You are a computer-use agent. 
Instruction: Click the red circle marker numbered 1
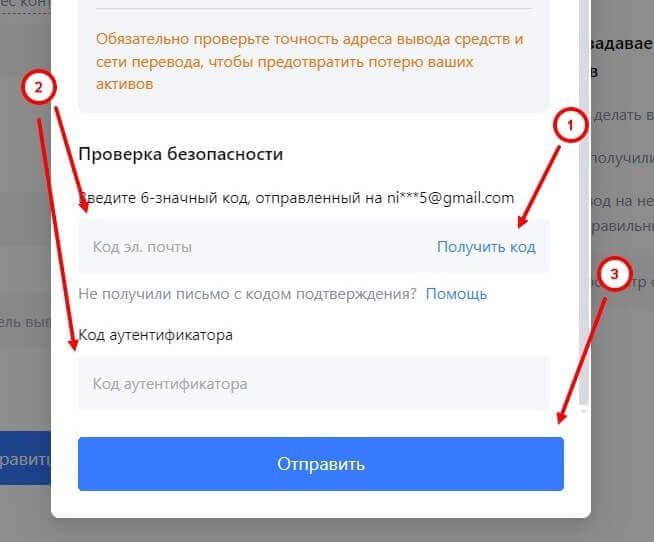[570, 125]
